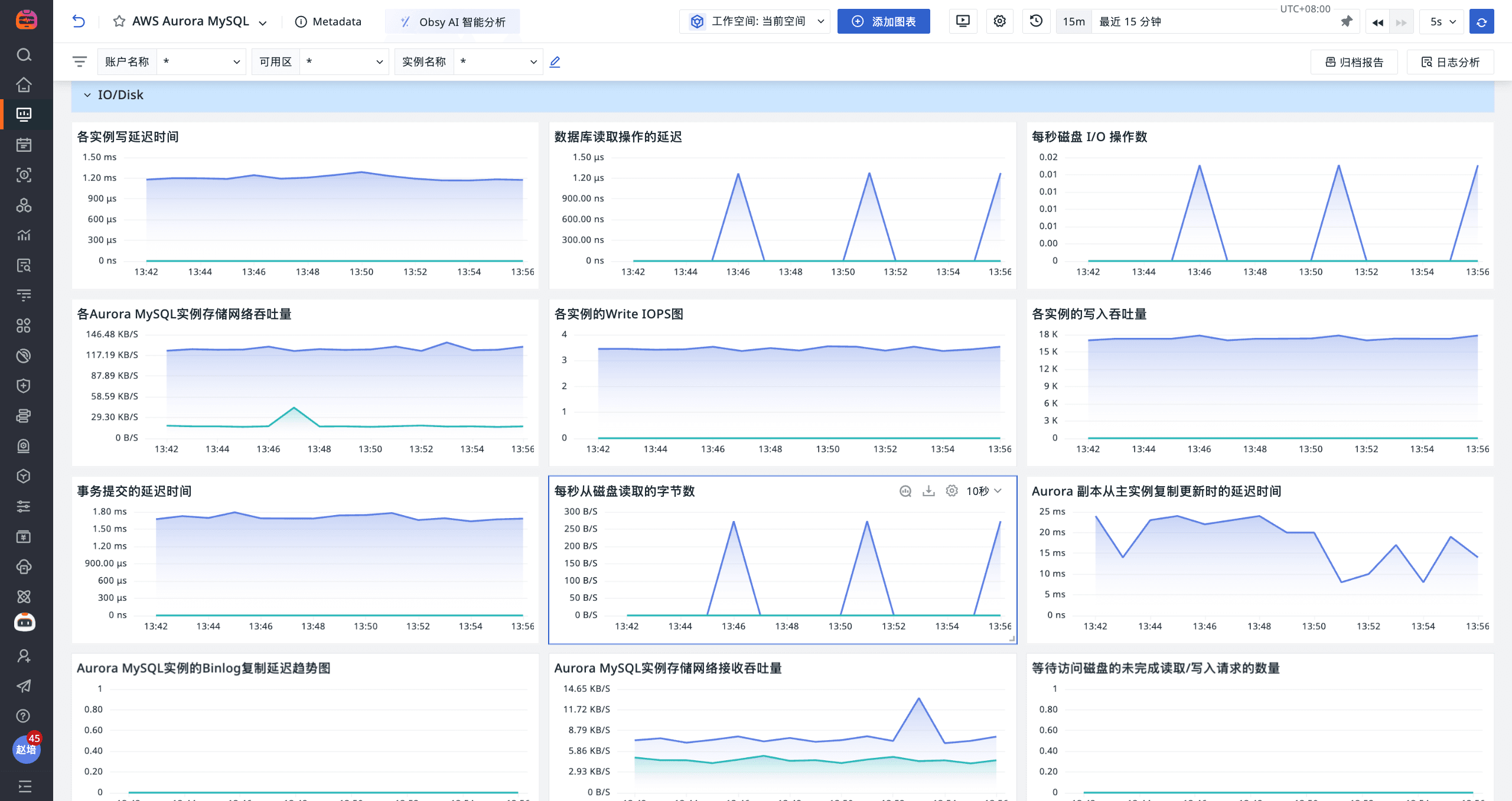Click the blue refresh button
Image resolution: width=1512 pixels, height=801 pixels.
pyautogui.click(x=1481, y=22)
